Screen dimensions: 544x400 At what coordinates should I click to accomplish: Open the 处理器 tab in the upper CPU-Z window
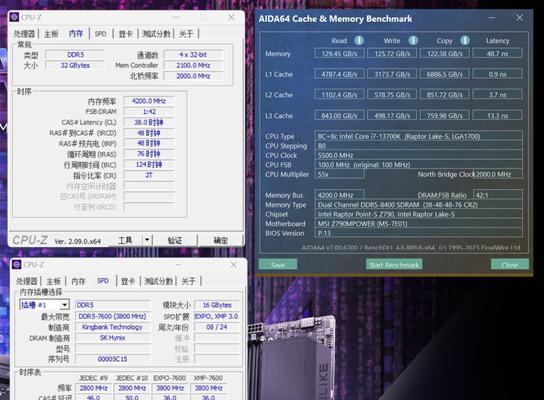[x=24, y=34]
